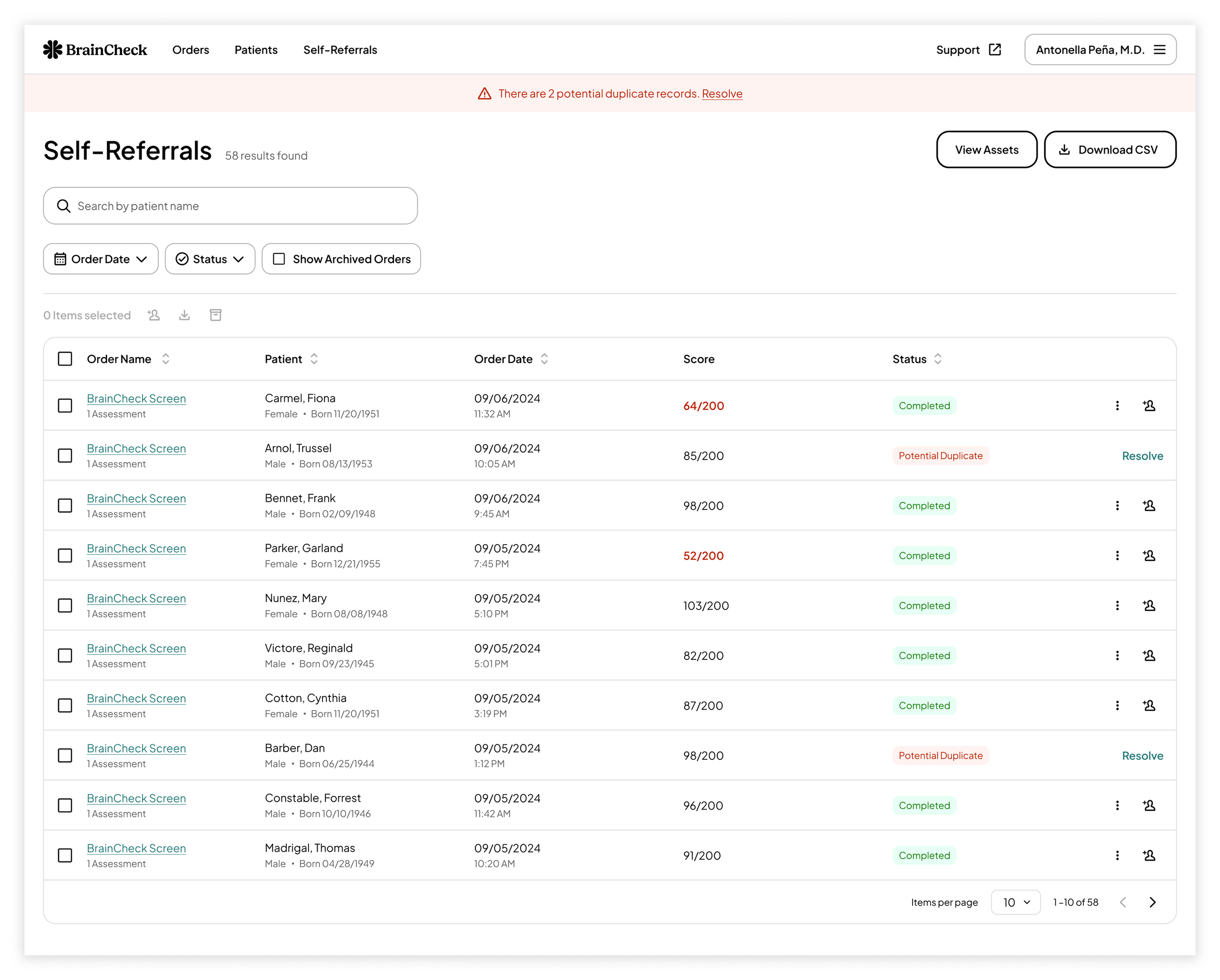This screenshot has height=980, width=1220.
Task: Check the select-all checkbox in the table header
Action: [x=65, y=359]
